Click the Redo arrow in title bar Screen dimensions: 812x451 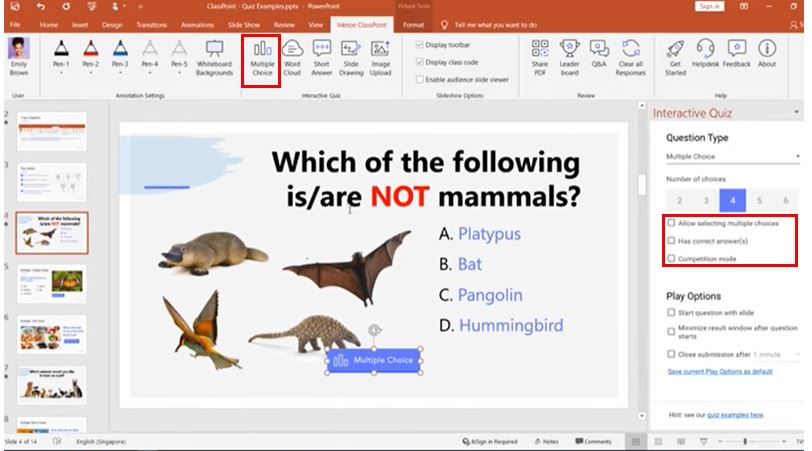[66, 7]
